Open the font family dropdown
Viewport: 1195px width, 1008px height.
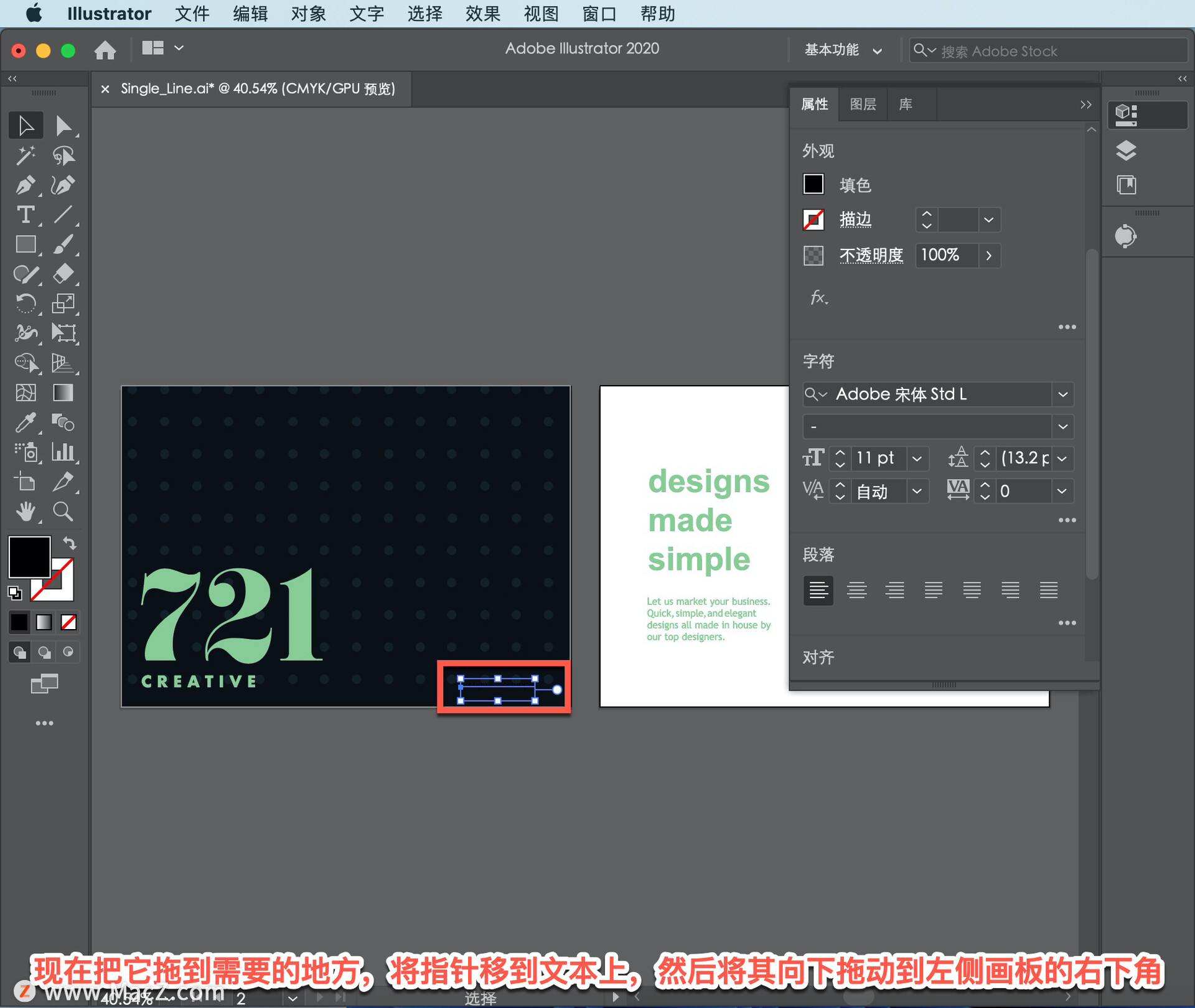pyautogui.click(x=1062, y=394)
